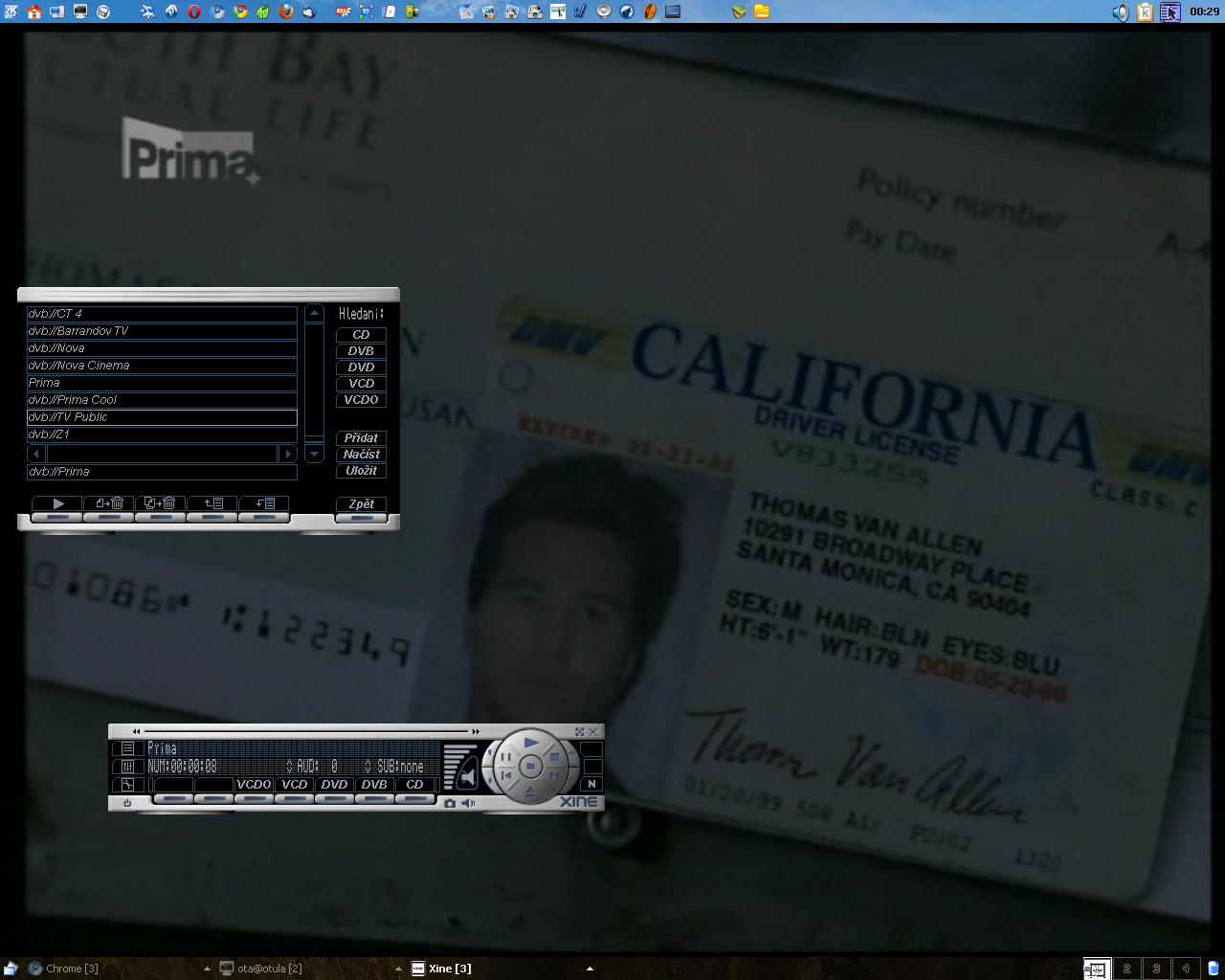The image size is (1225, 980).
Task: Scan VCD in playlist editor
Action: pyautogui.click(x=361, y=383)
